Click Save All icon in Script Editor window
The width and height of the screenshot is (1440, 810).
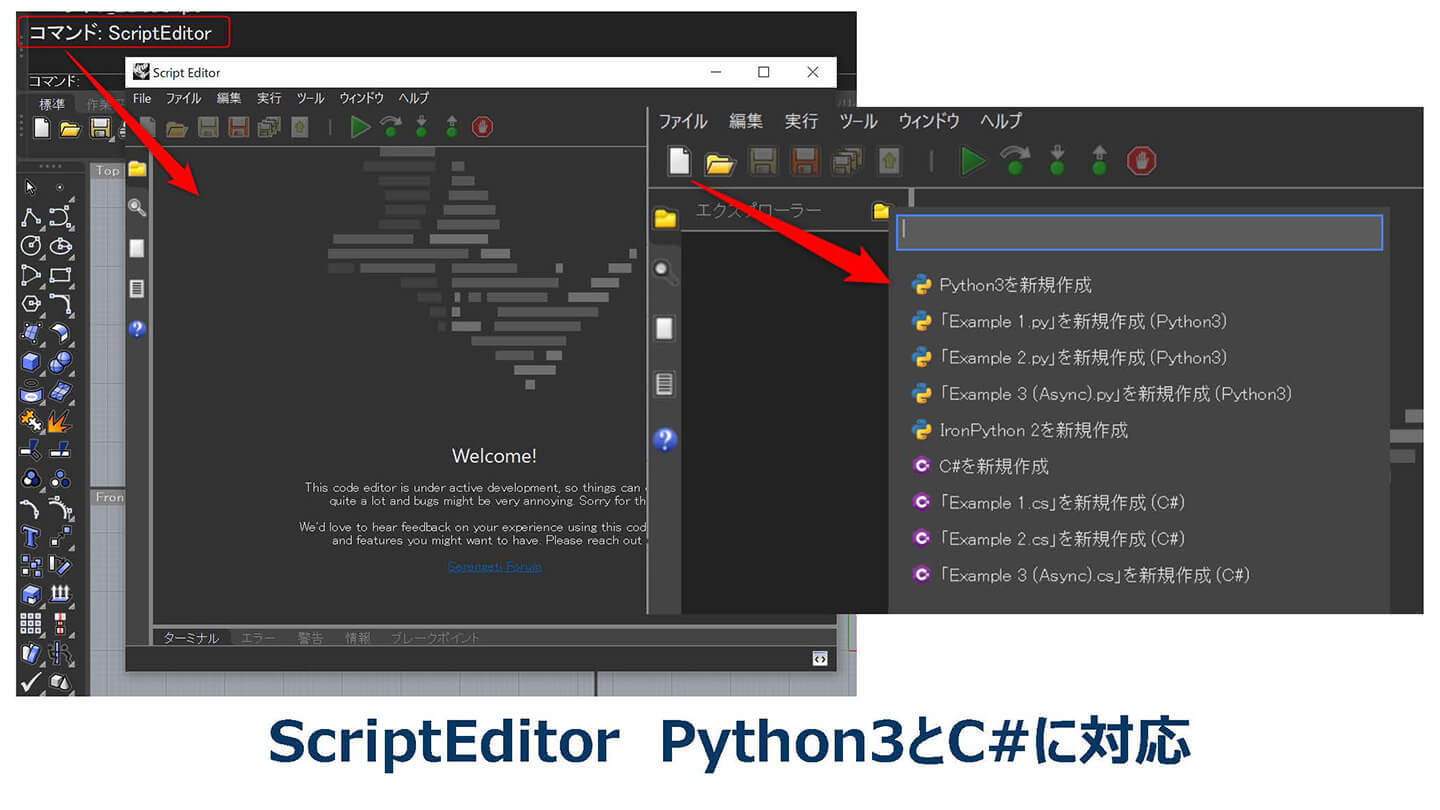coord(268,128)
